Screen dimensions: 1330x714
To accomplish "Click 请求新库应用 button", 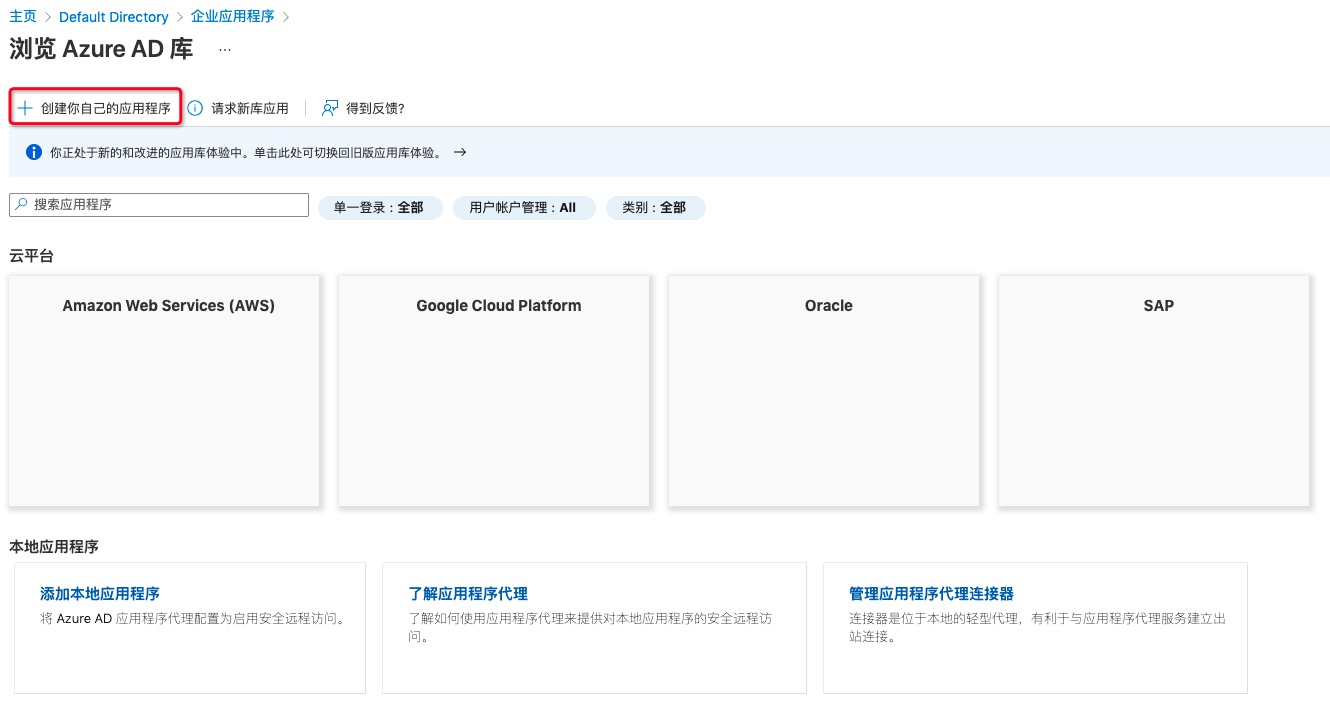I will point(238,108).
